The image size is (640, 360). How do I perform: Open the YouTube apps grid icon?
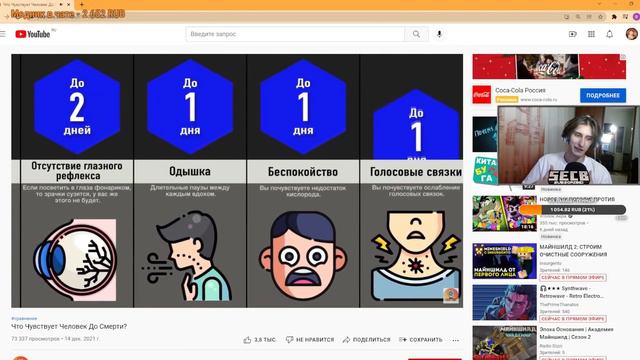[x=591, y=34]
